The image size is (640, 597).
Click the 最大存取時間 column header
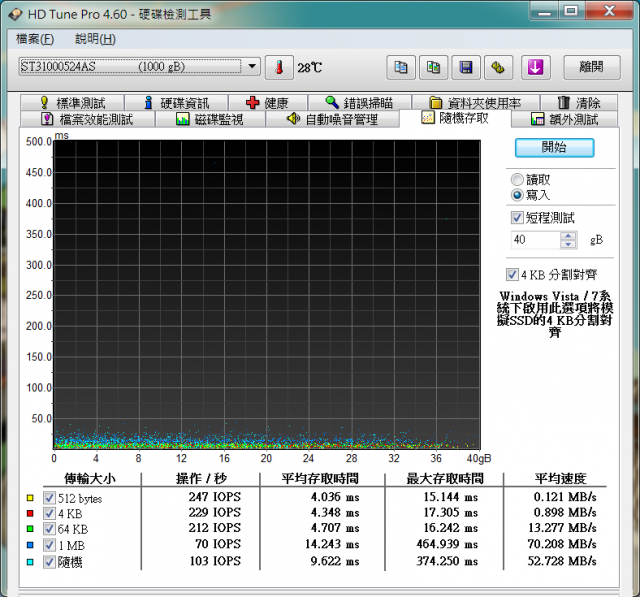445,479
